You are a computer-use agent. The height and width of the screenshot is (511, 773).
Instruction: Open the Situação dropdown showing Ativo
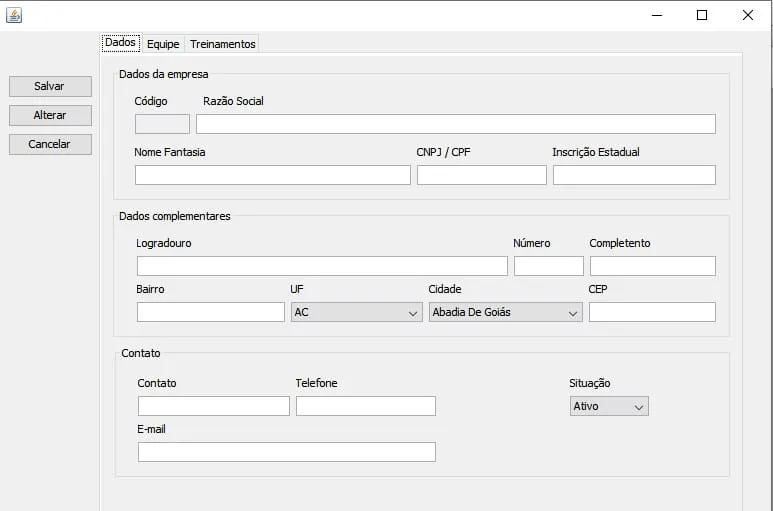tap(608, 406)
